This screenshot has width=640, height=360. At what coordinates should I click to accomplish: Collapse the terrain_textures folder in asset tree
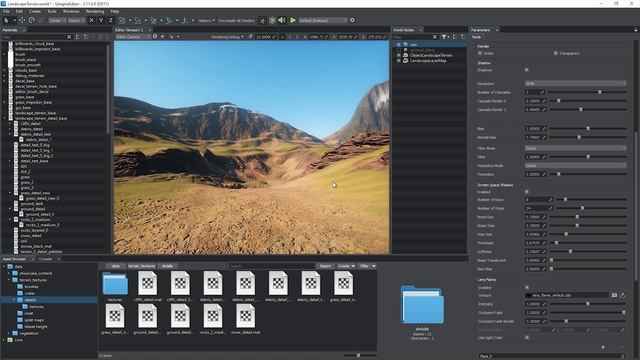[10, 280]
